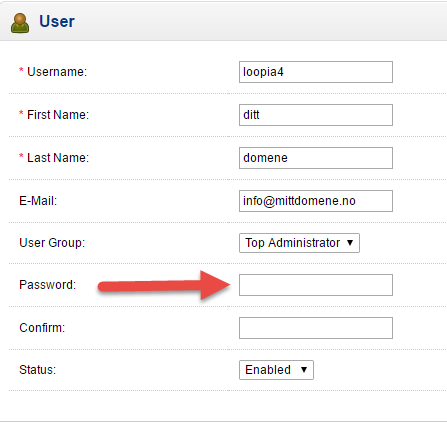Click the Password label text
This screenshot has height=432, width=447.
click(x=48, y=285)
